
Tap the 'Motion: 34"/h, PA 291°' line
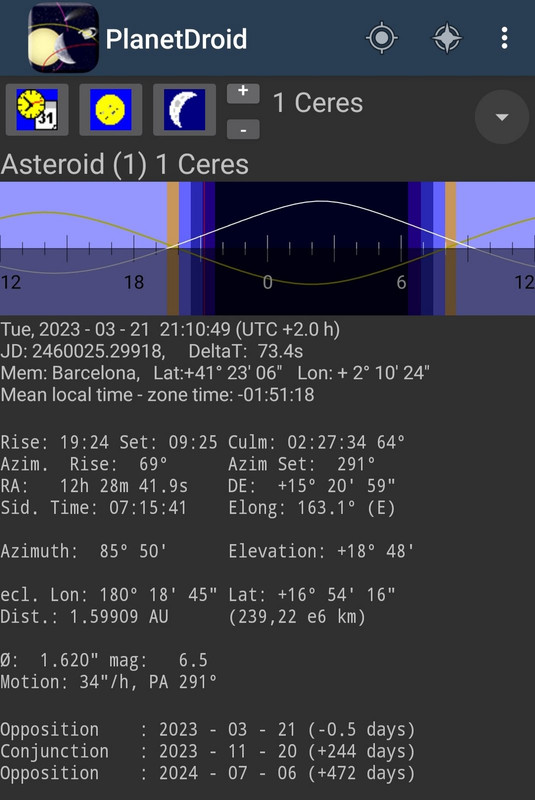pyautogui.click(x=109, y=682)
